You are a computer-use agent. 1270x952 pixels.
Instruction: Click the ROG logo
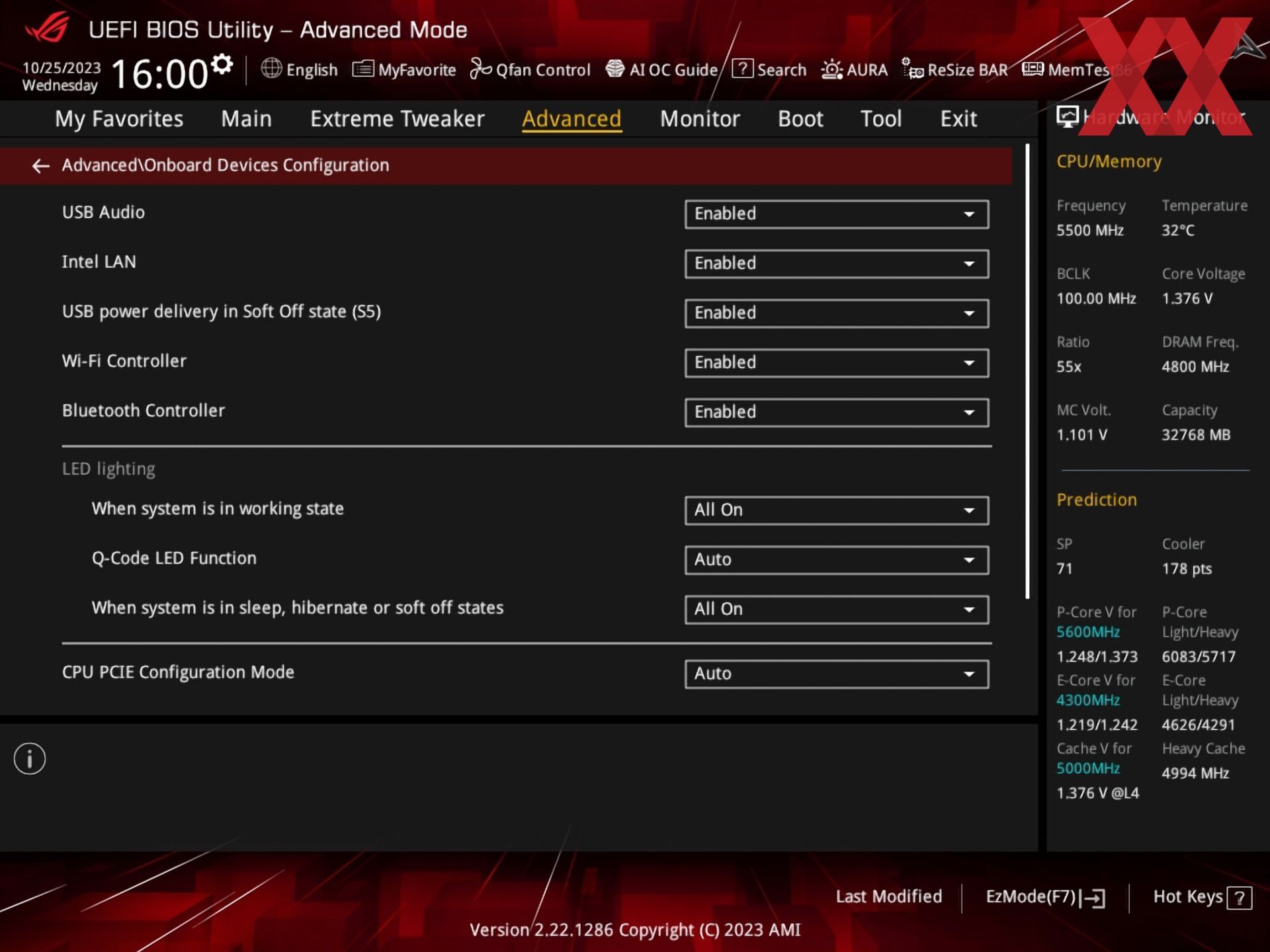(x=48, y=28)
